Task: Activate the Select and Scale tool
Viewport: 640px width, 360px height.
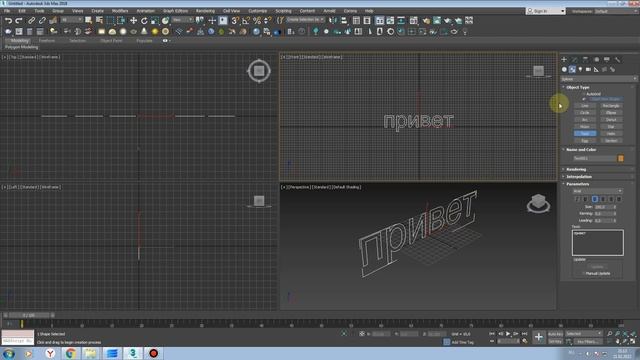Action: pyautogui.click(x=154, y=20)
